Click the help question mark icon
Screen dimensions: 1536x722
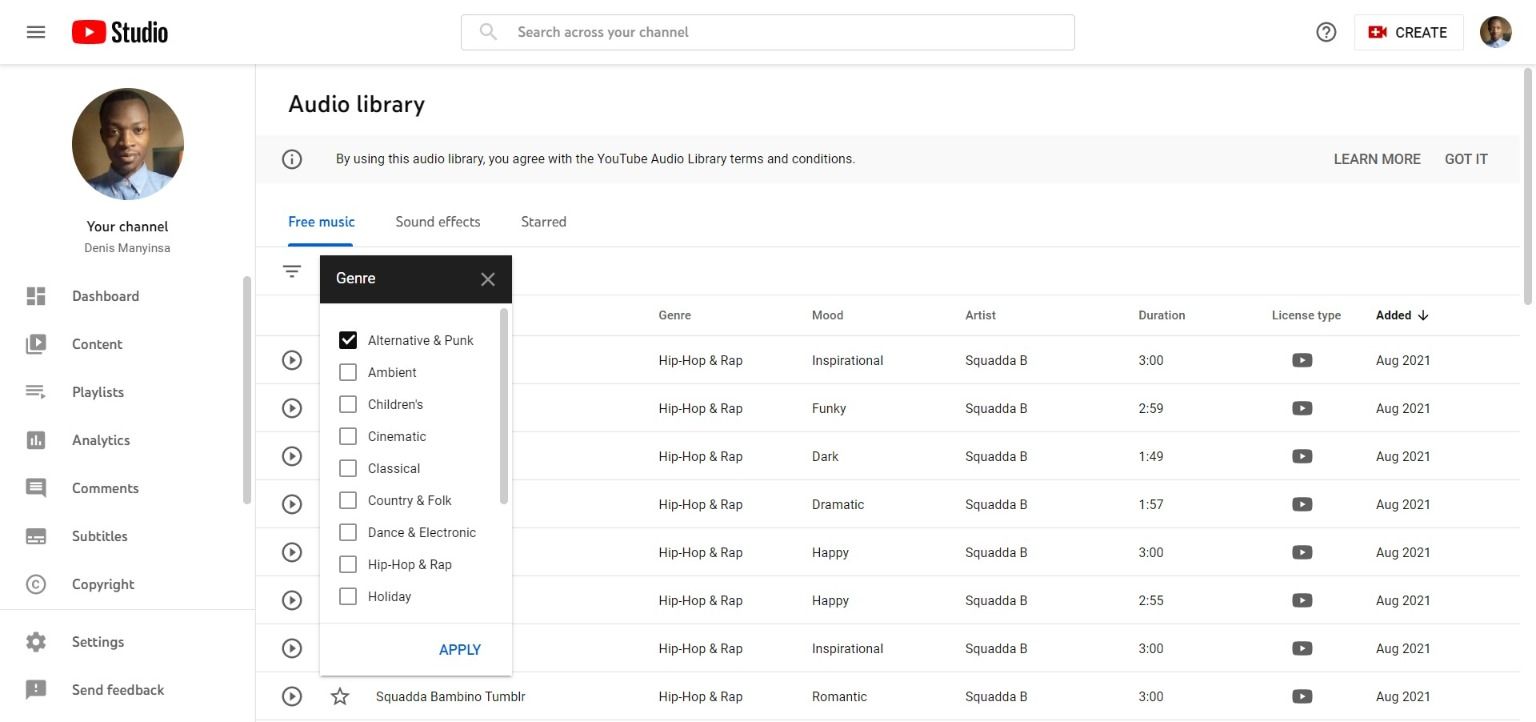point(1326,32)
